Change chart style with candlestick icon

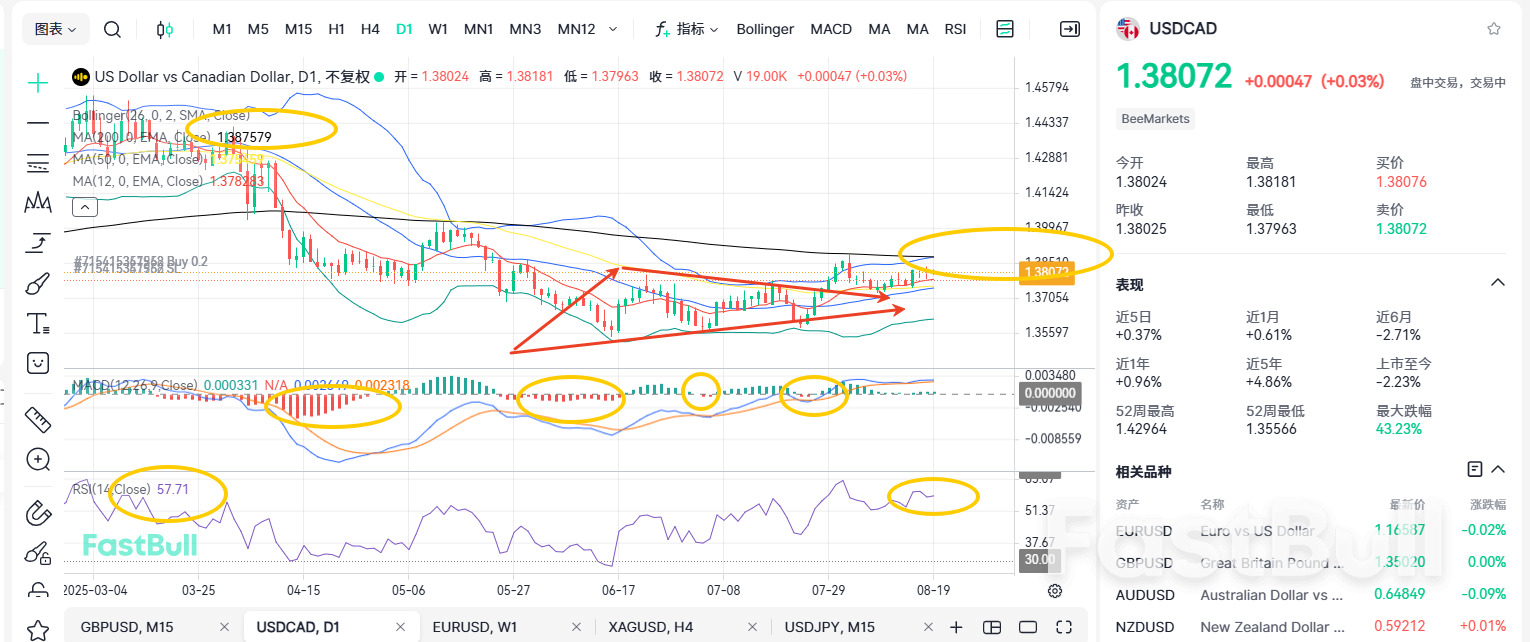pos(165,29)
